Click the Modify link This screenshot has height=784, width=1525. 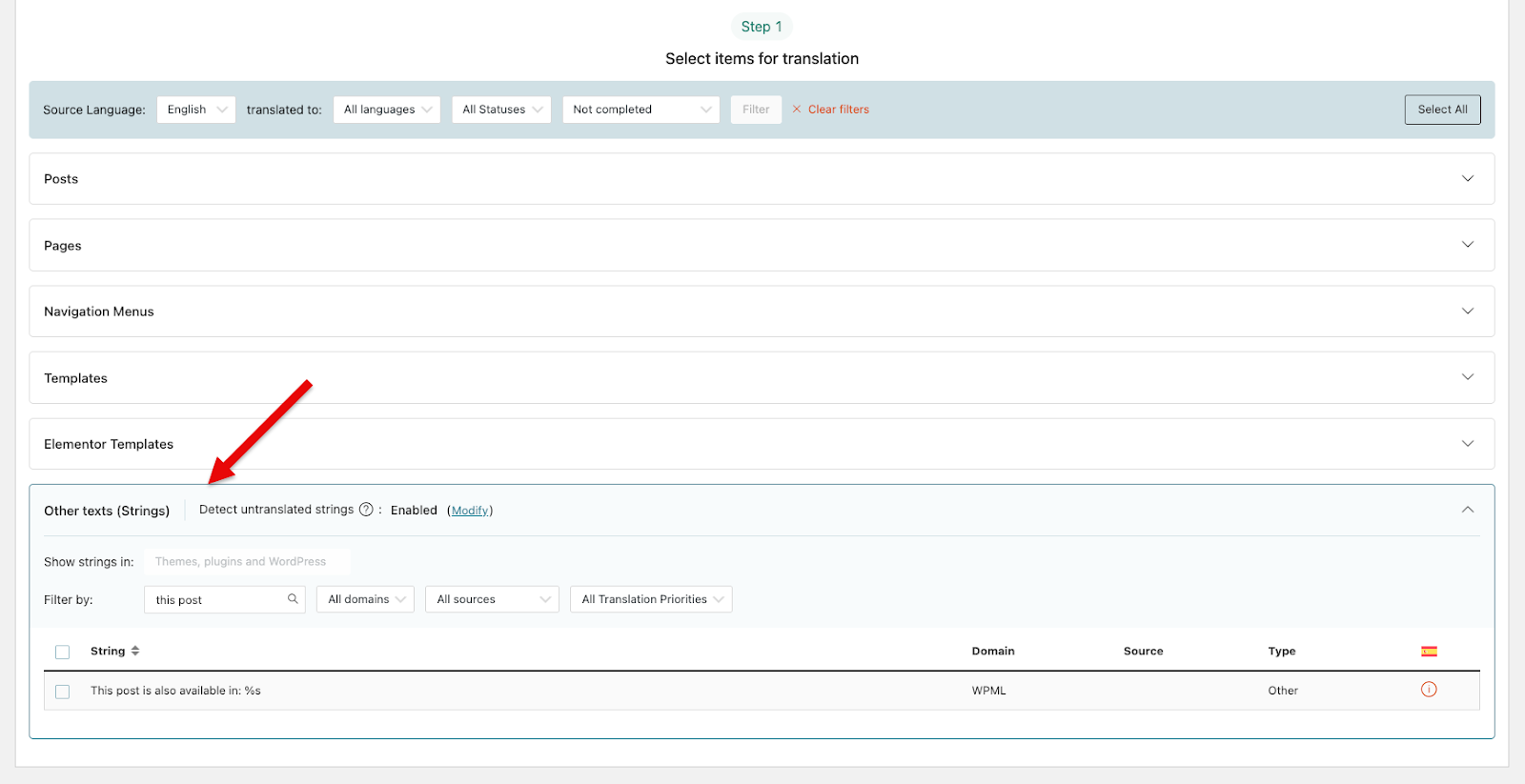click(471, 511)
